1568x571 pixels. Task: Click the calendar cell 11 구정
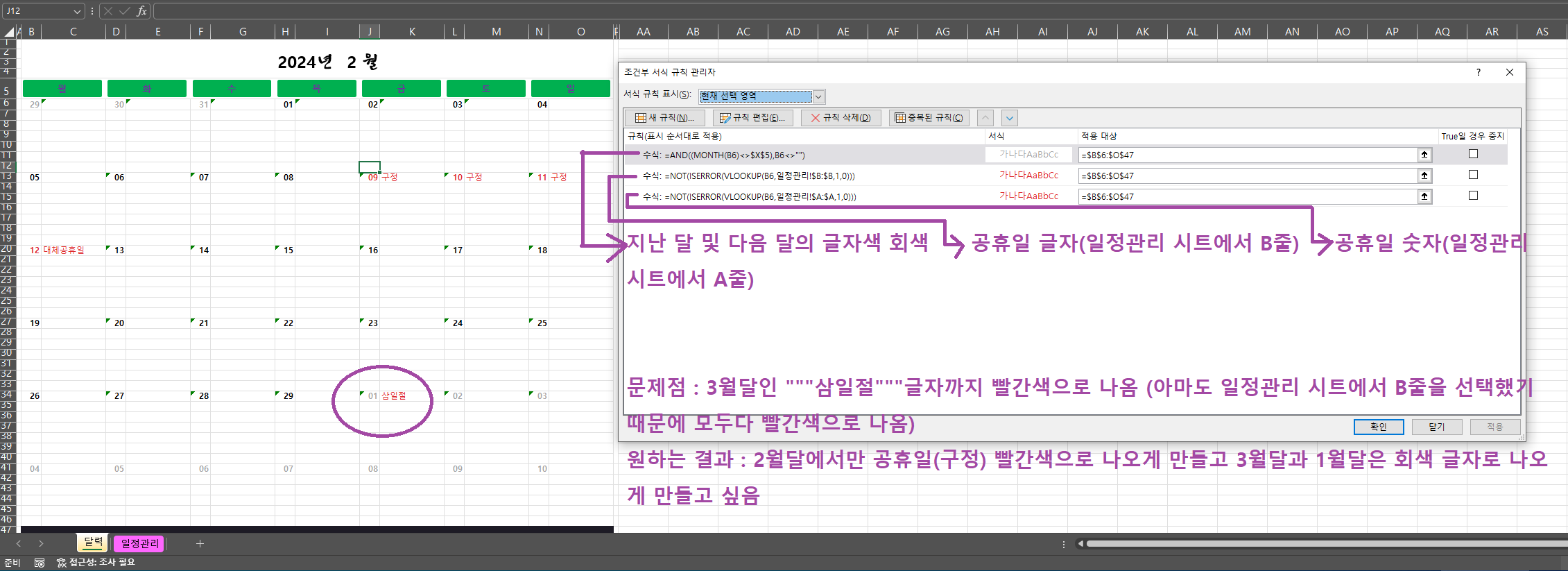click(x=570, y=178)
